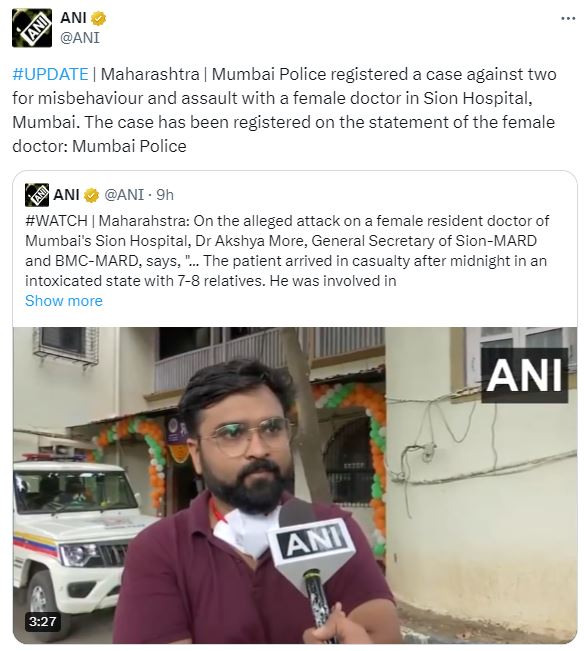The image size is (584, 651).
Task: Open the 9h timestamp of quoted tweet
Action: 165,195
